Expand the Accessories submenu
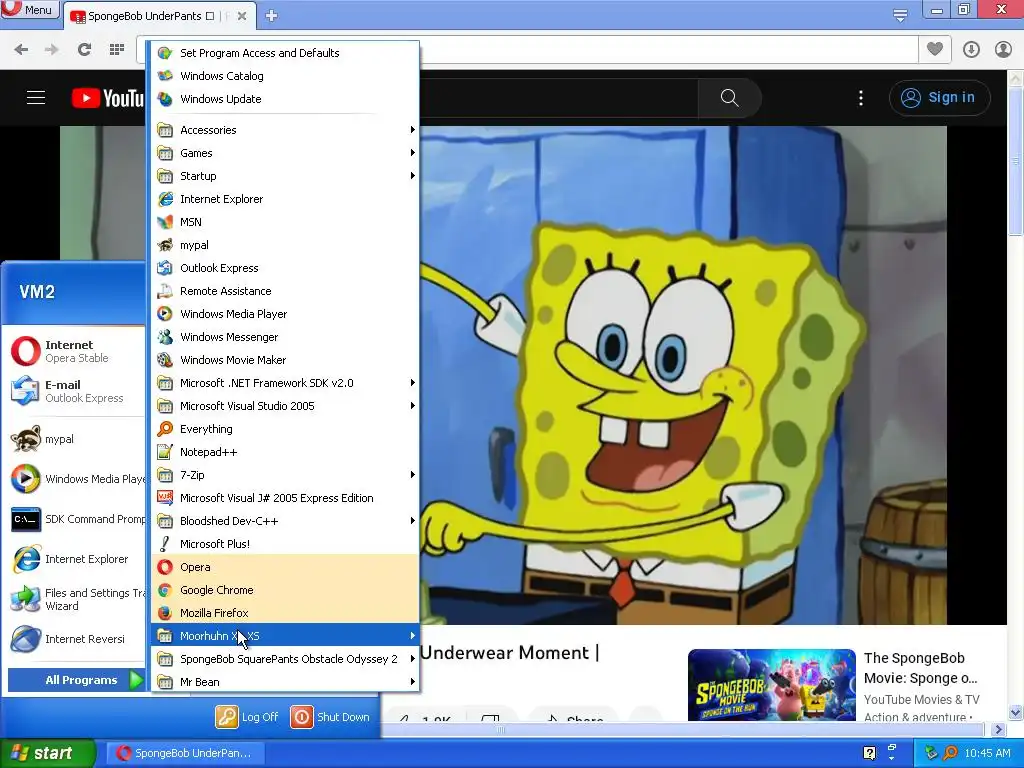The width and height of the screenshot is (1024, 768). coord(285,130)
